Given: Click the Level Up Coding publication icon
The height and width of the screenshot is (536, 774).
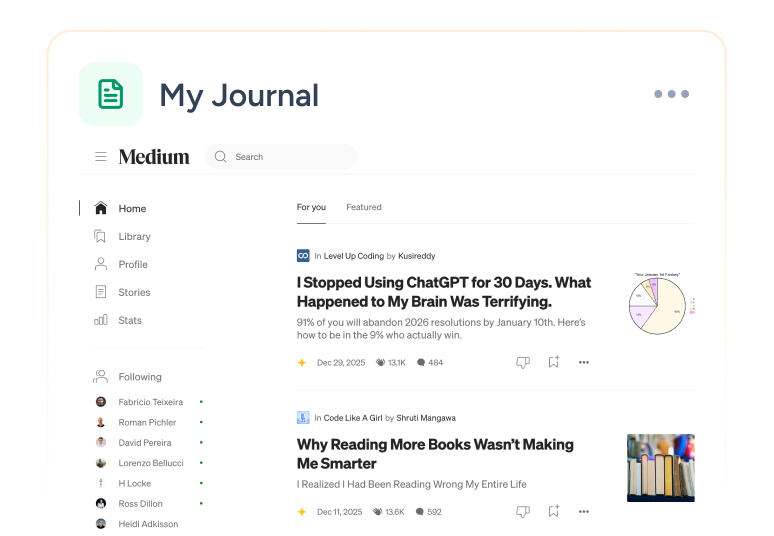Looking at the screenshot, I should click(x=303, y=256).
